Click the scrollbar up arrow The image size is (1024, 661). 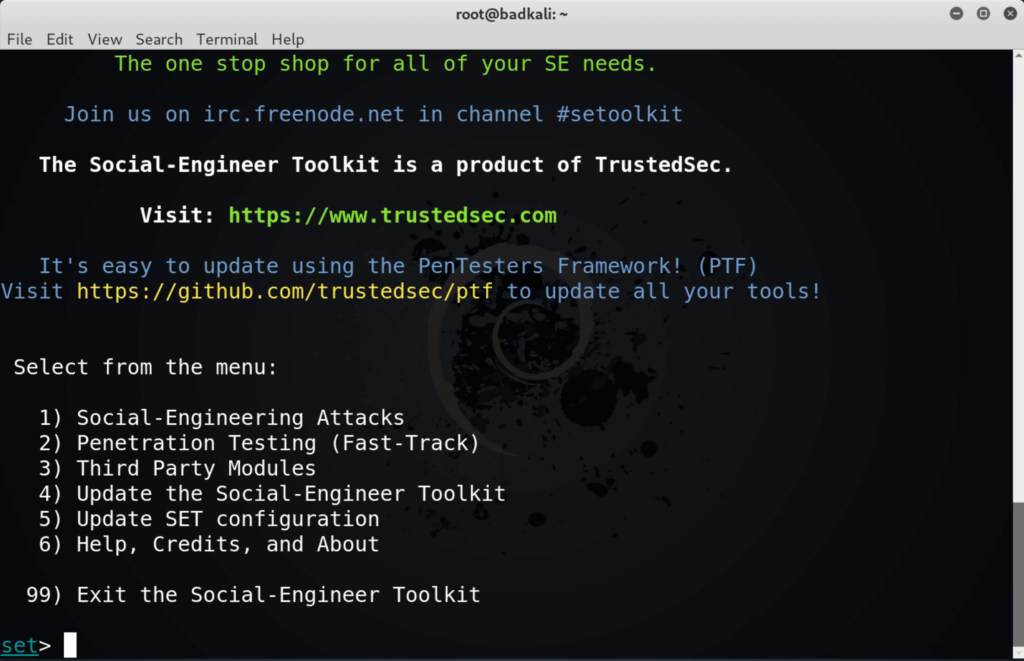(1018, 56)
